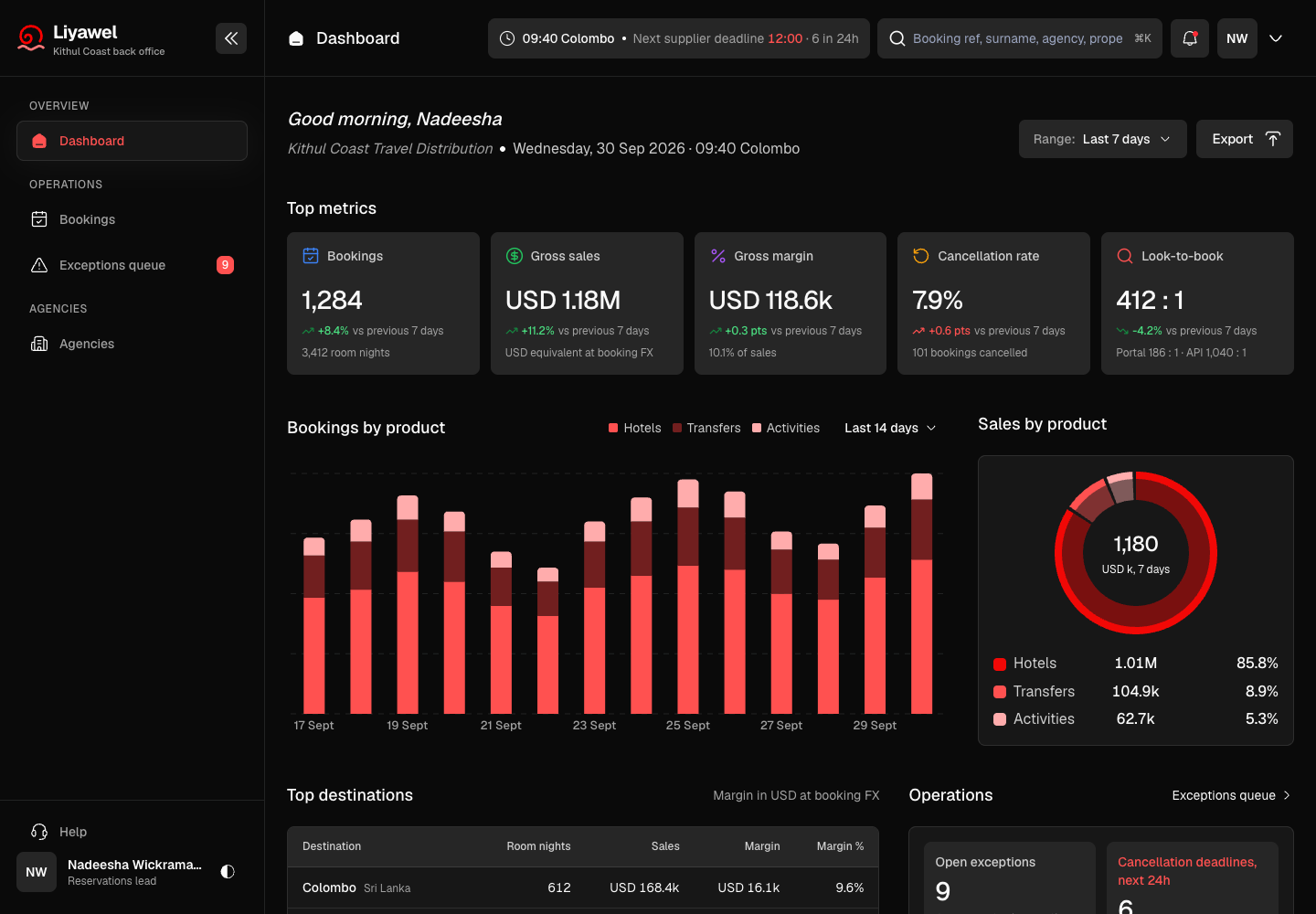Open Bookings in the sidebar
1316x914 pixels.
[132, 219]
